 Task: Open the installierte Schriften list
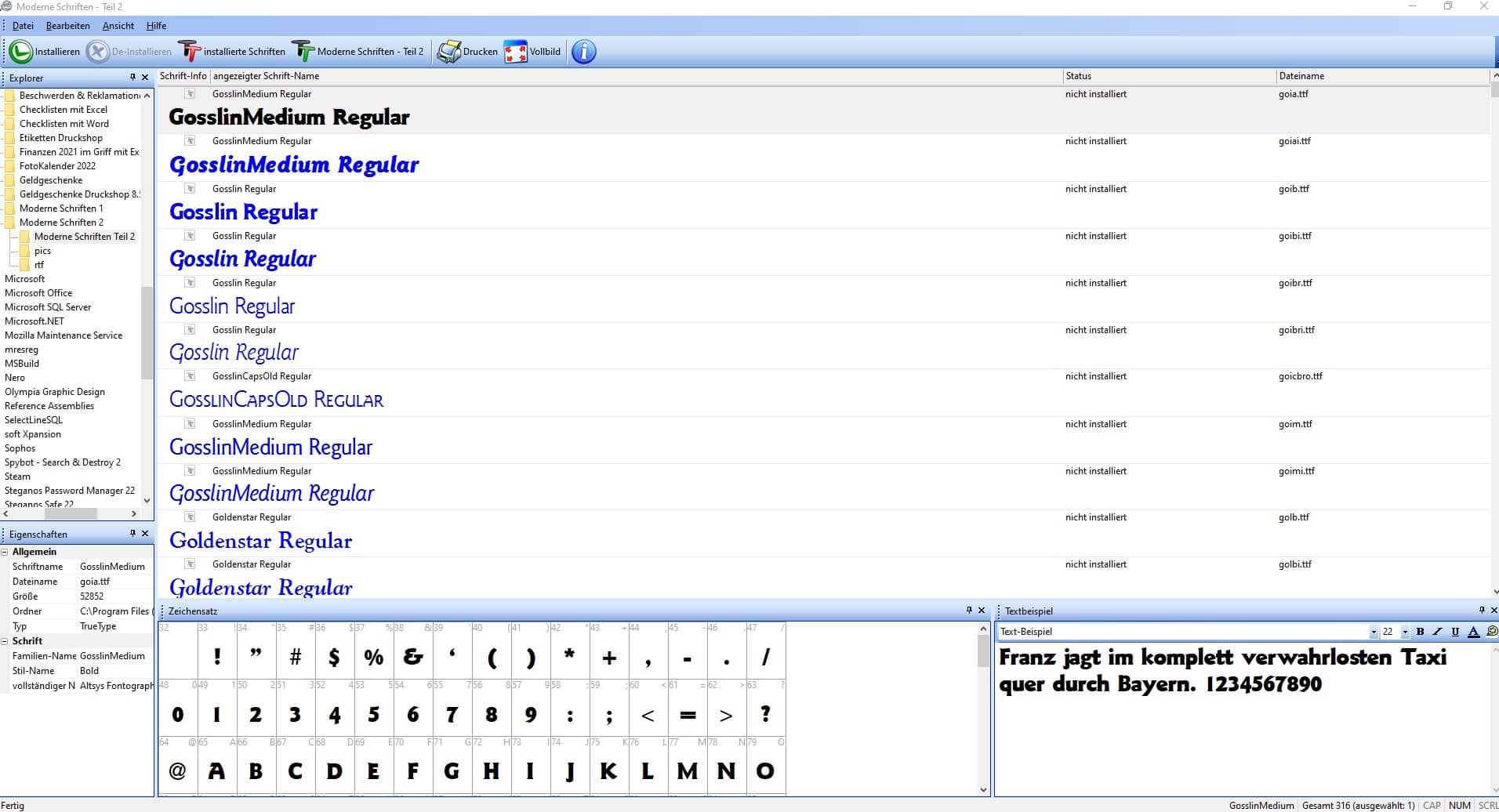pyautogui.click(x=189, y=52)
